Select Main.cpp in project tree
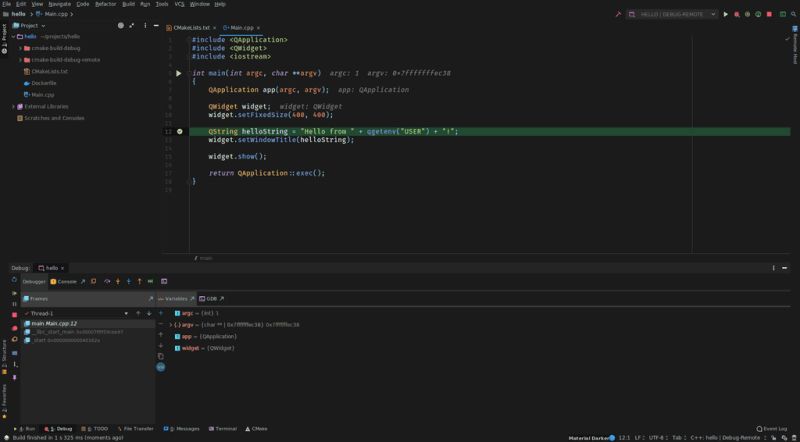800x442 pixels. [x=39, y=95]
